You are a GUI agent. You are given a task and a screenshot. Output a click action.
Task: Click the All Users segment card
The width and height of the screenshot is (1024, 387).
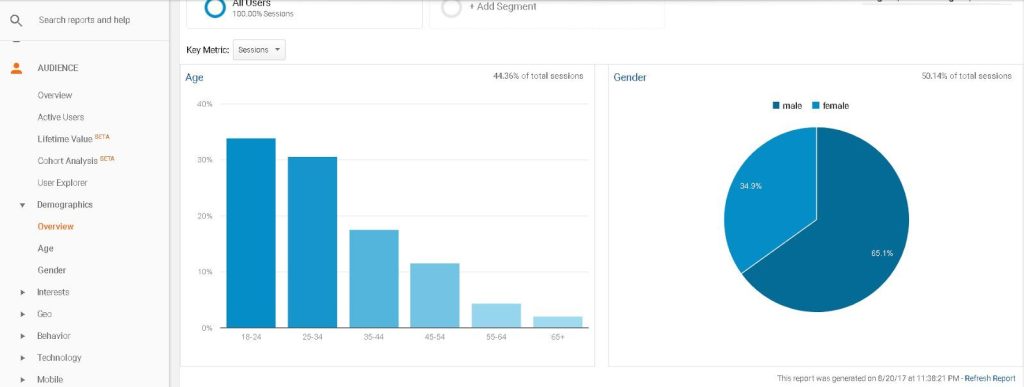304,13
